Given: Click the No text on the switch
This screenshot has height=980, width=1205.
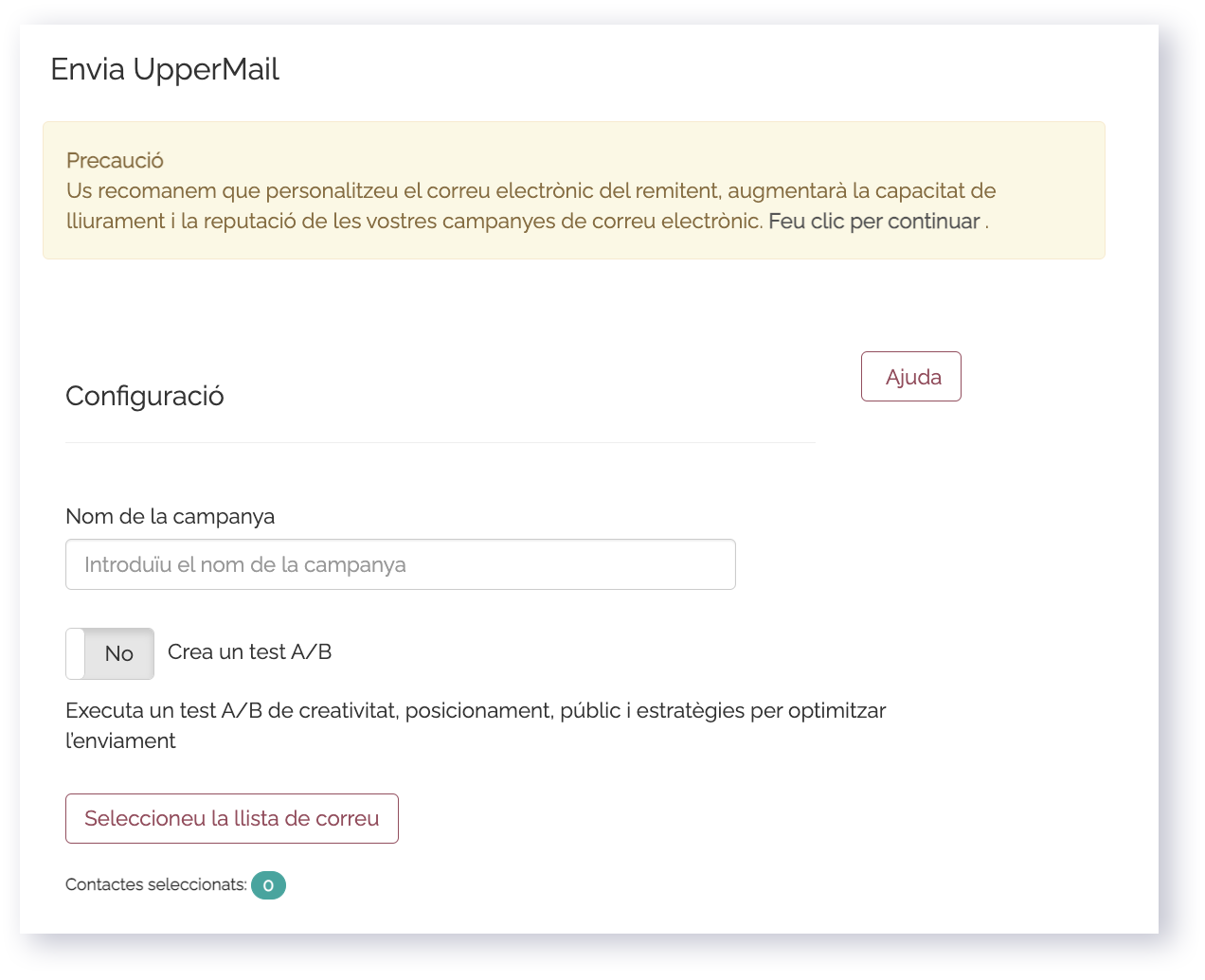Looking at the screenshot, I should coord(119,653).
